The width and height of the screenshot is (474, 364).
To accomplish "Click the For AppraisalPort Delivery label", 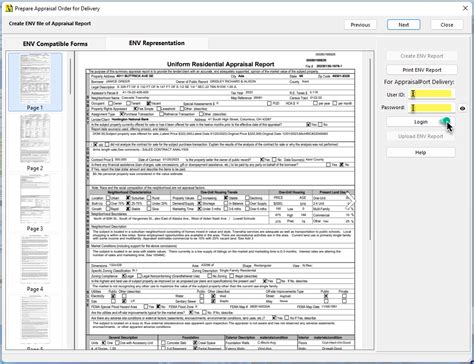I will tap(419, 82).
